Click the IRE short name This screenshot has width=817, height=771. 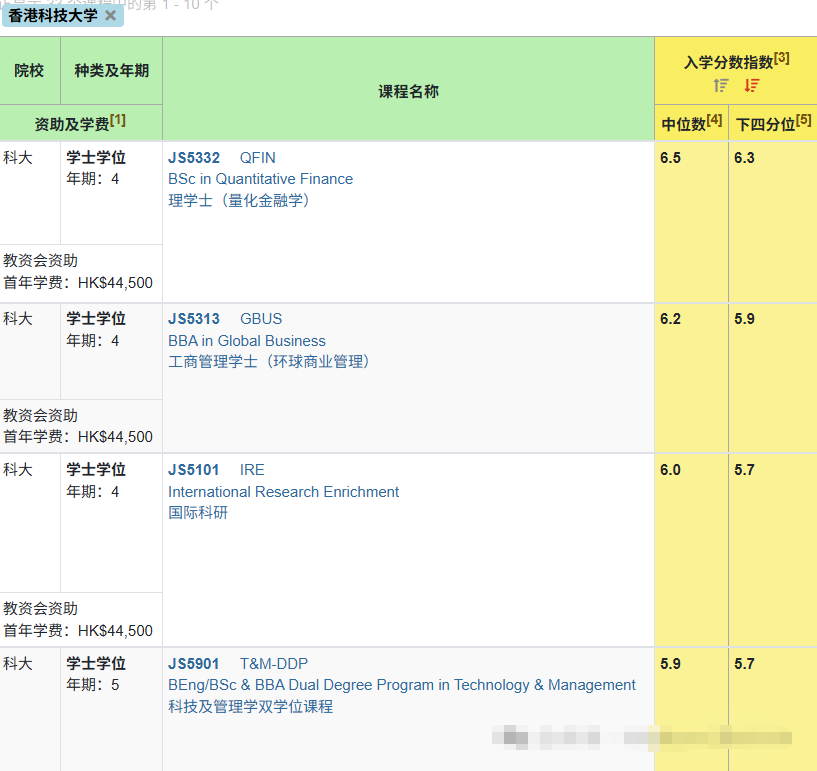pos(252,470)
